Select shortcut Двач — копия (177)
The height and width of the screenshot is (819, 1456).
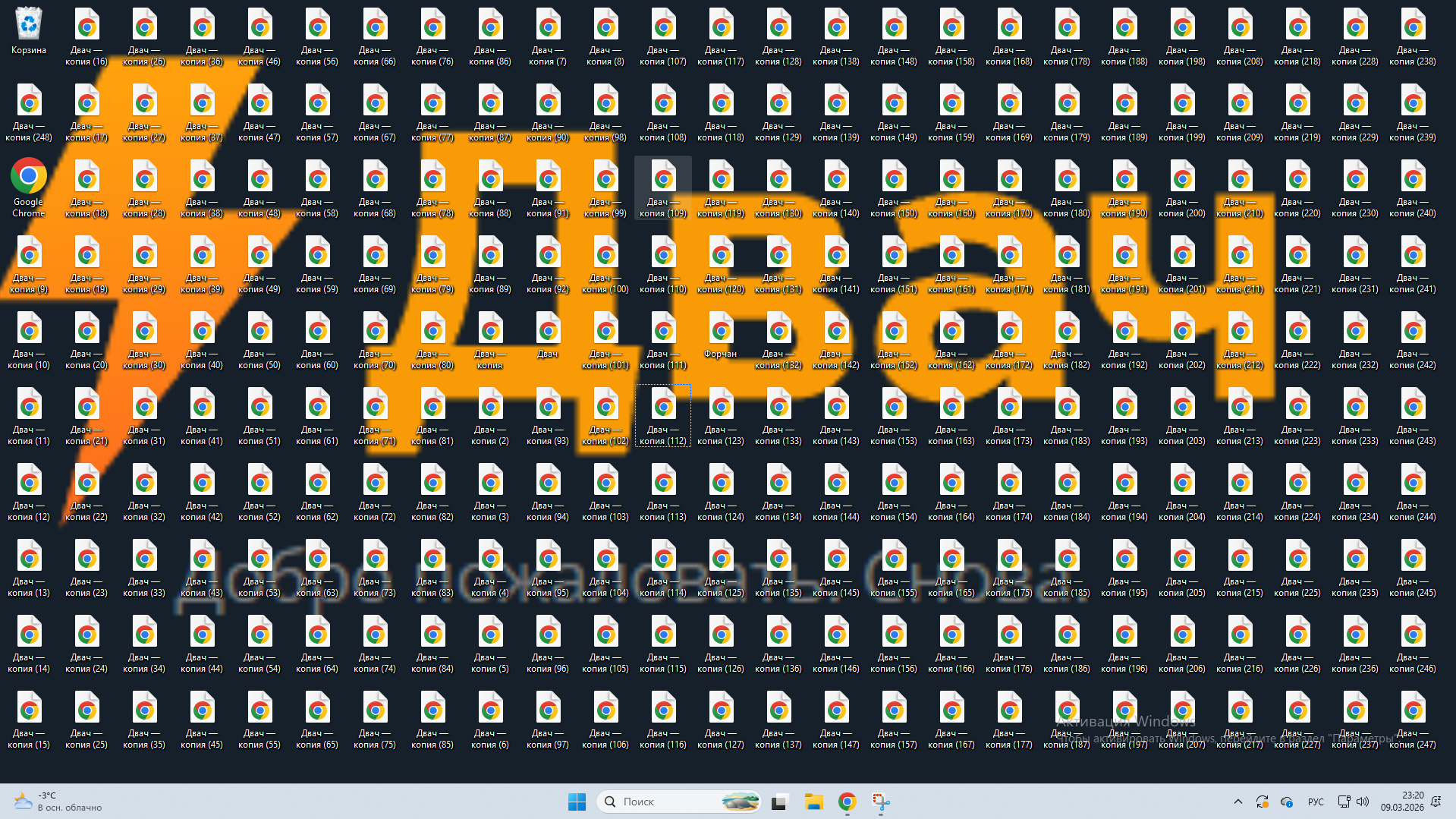[1009, 720]
